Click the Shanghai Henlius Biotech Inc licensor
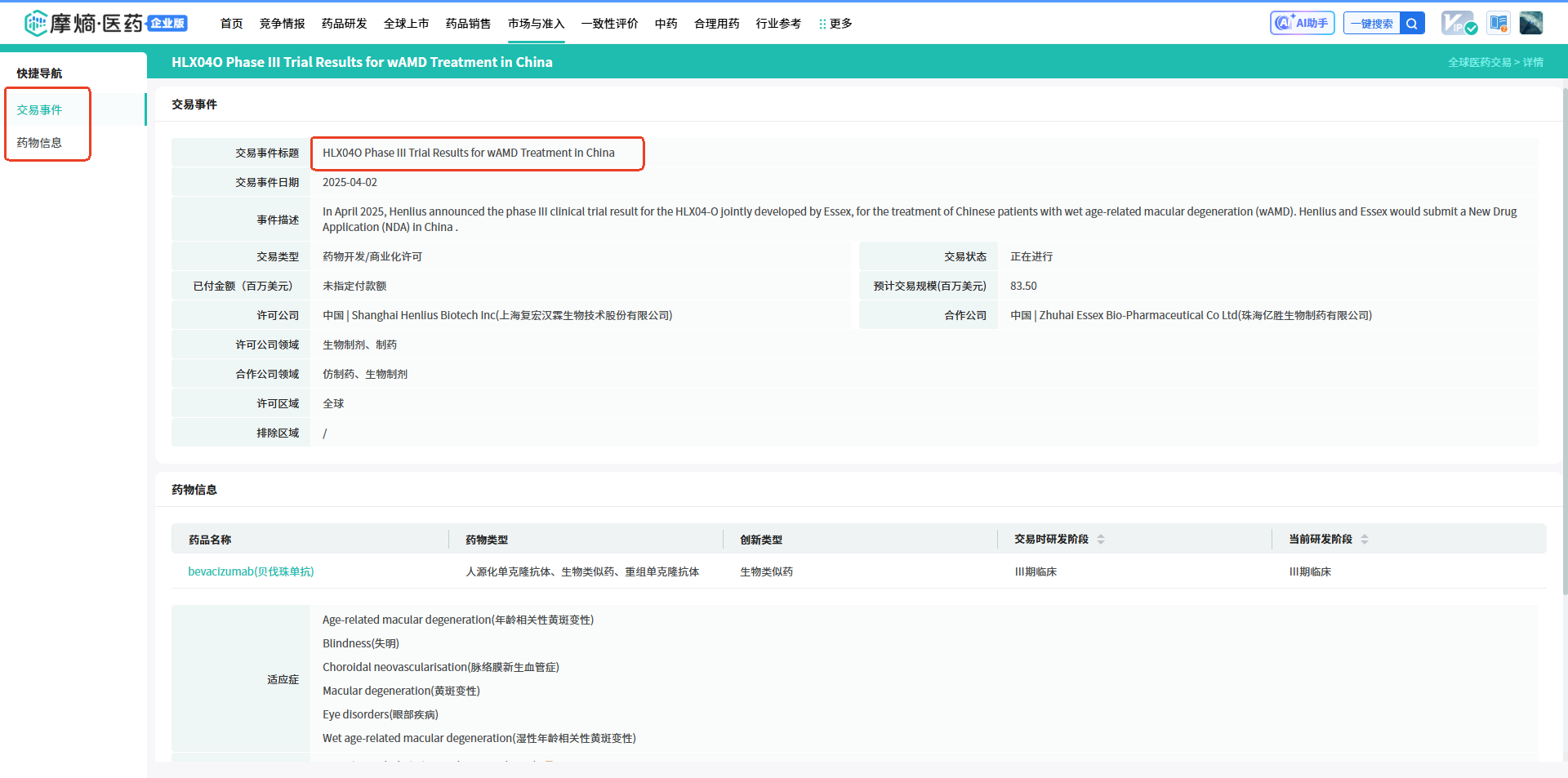 tap(497, 315)
